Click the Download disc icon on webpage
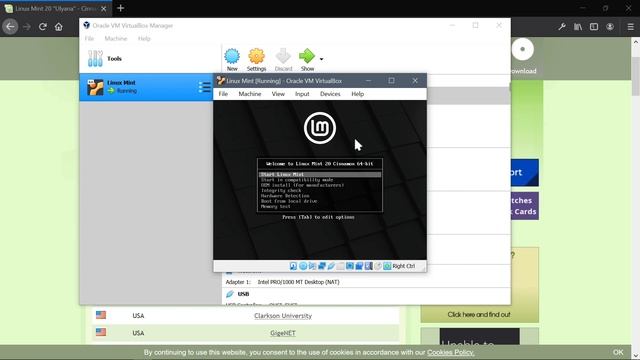Screen dimensions: 640x360 [x=523, y=49]
